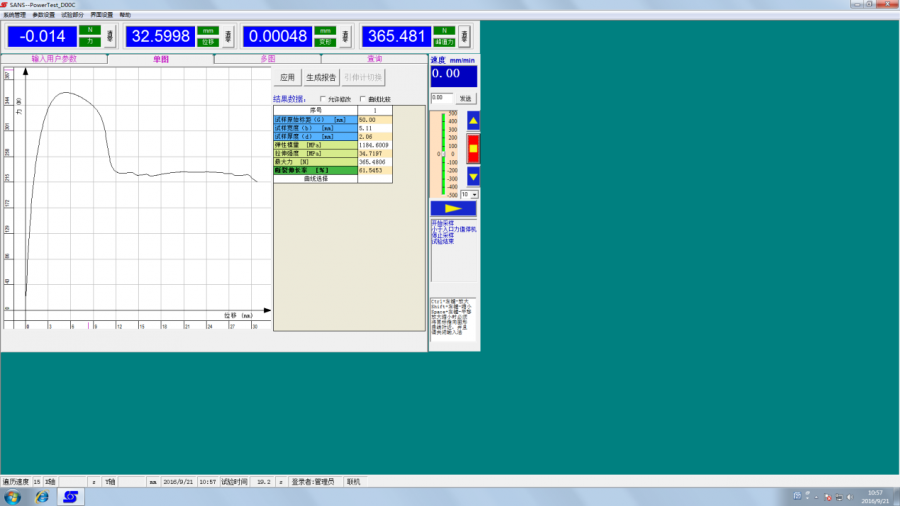Screen dimensions: 900x506
Task: Click the volume icon in system tray
Action: [x=850, y=497]
